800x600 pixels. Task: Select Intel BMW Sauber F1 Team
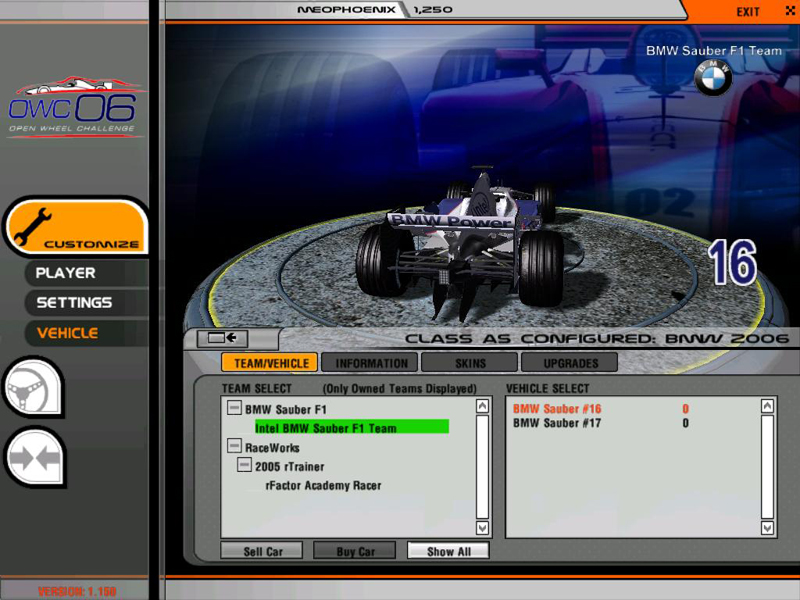click(352, 427)
